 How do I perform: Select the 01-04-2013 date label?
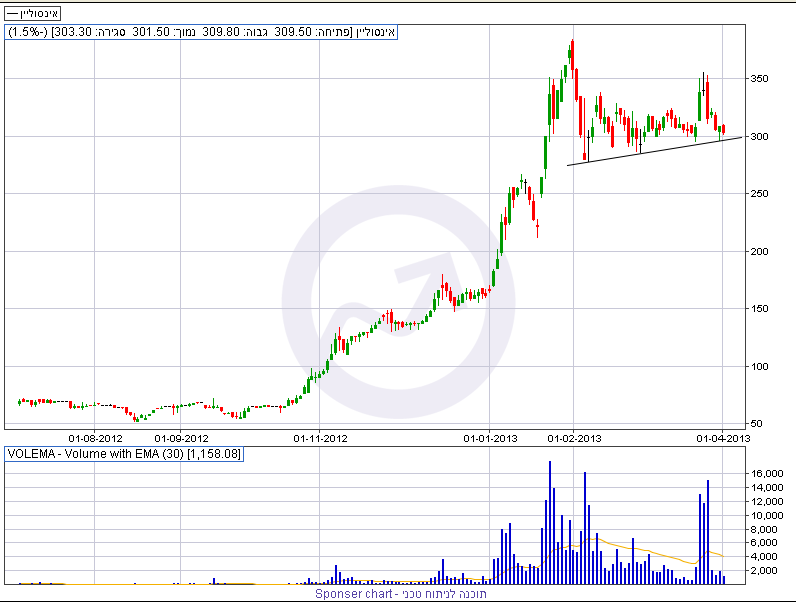(x=723, y=439)
